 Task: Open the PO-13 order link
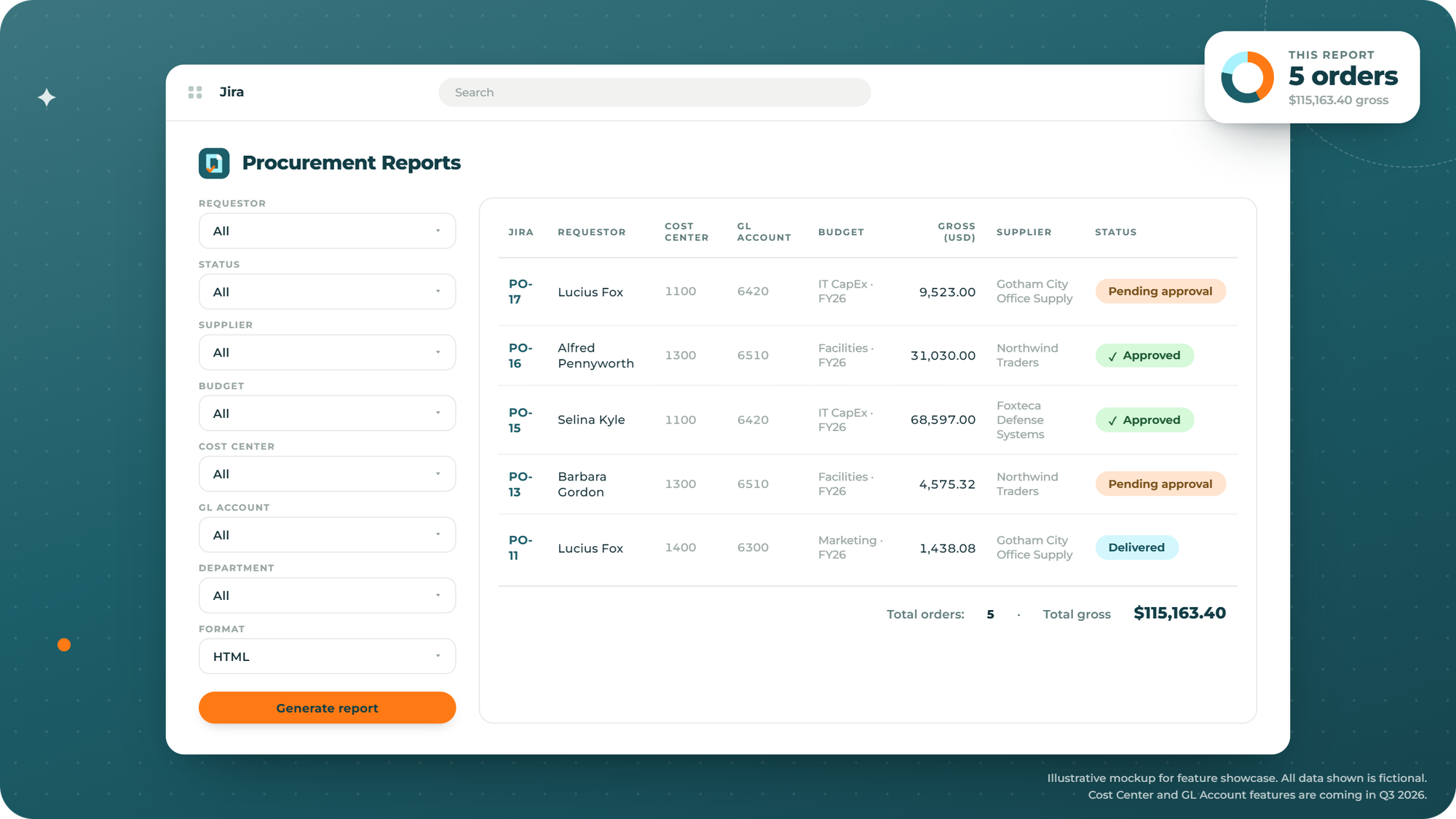click(520, 484)
